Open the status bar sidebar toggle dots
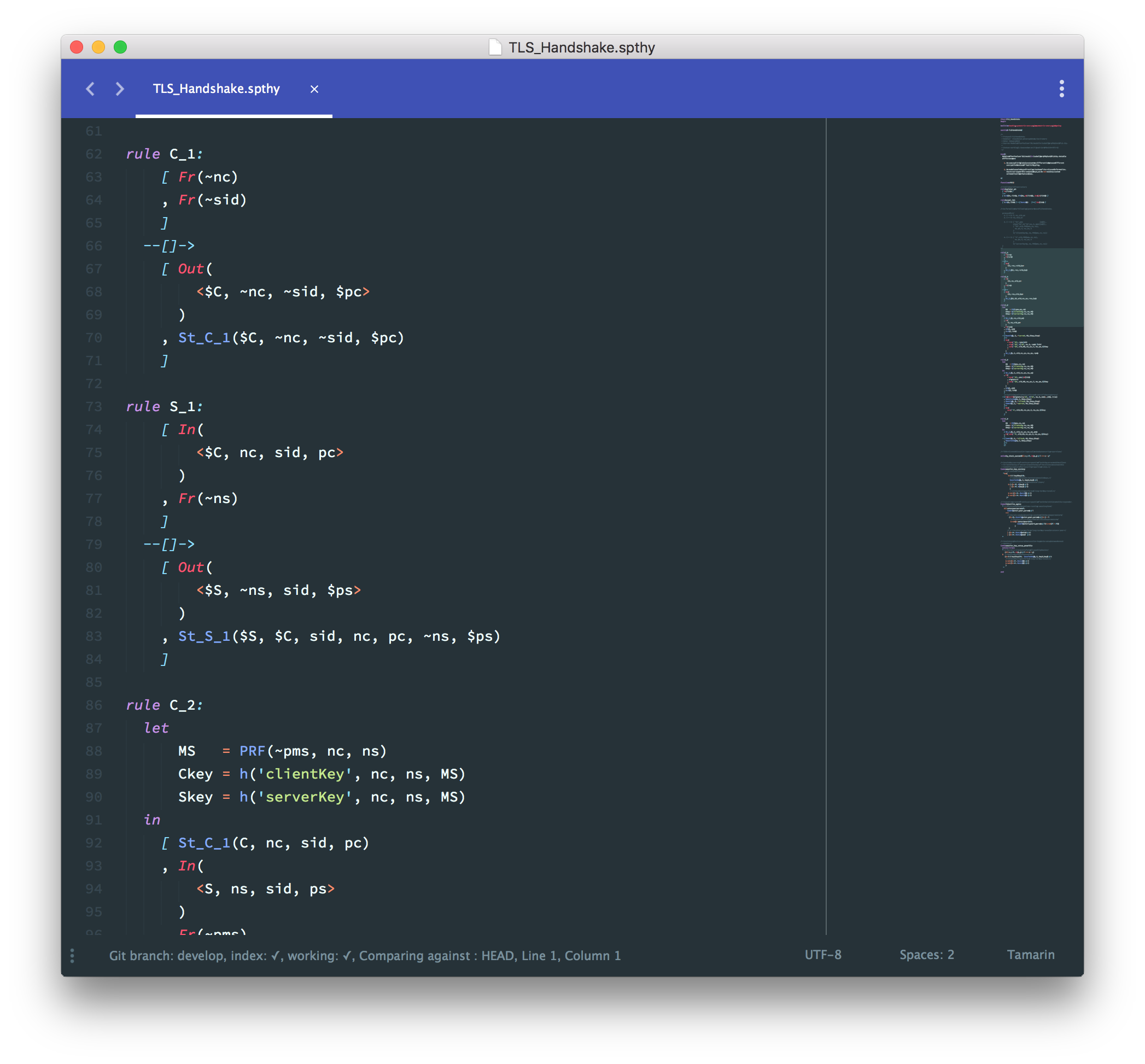 pyautogui.click(x=72, y=956)
